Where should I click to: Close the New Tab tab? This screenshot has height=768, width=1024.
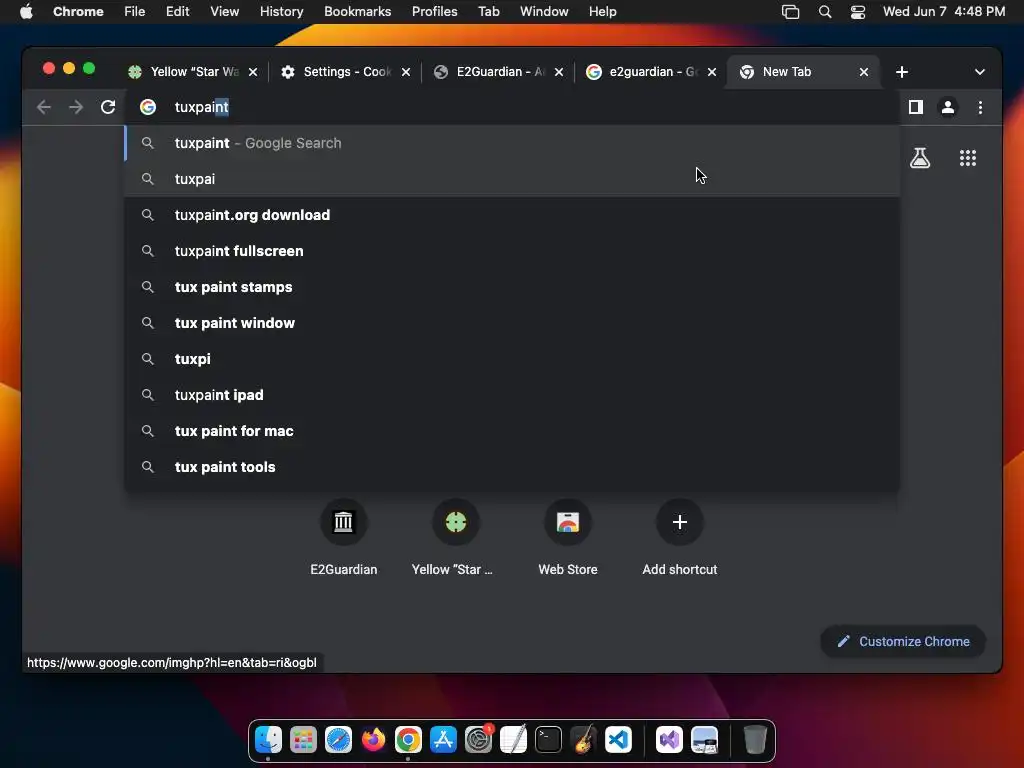click(863, 72)
